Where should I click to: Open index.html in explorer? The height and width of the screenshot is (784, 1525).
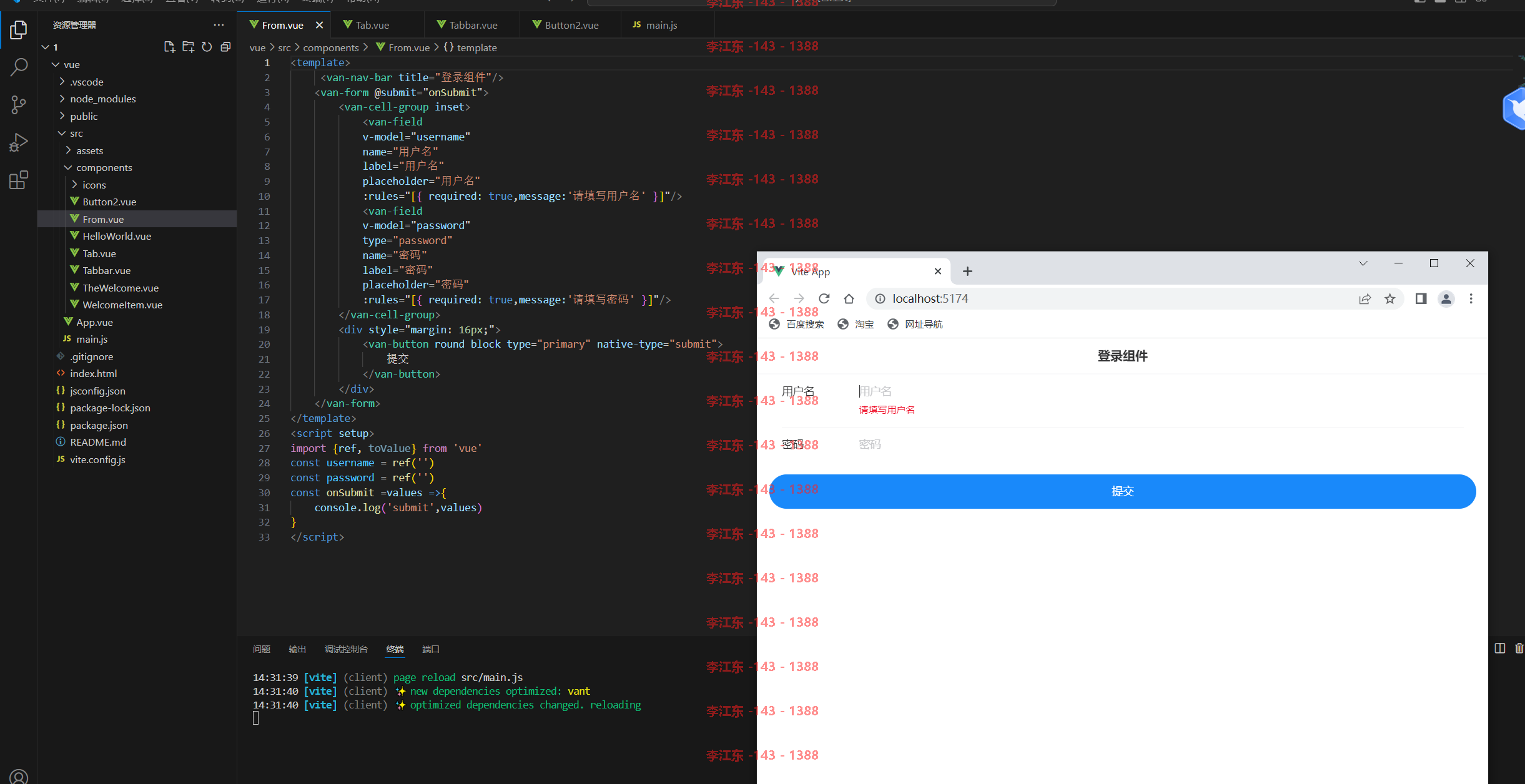click(x=93, y=373)
